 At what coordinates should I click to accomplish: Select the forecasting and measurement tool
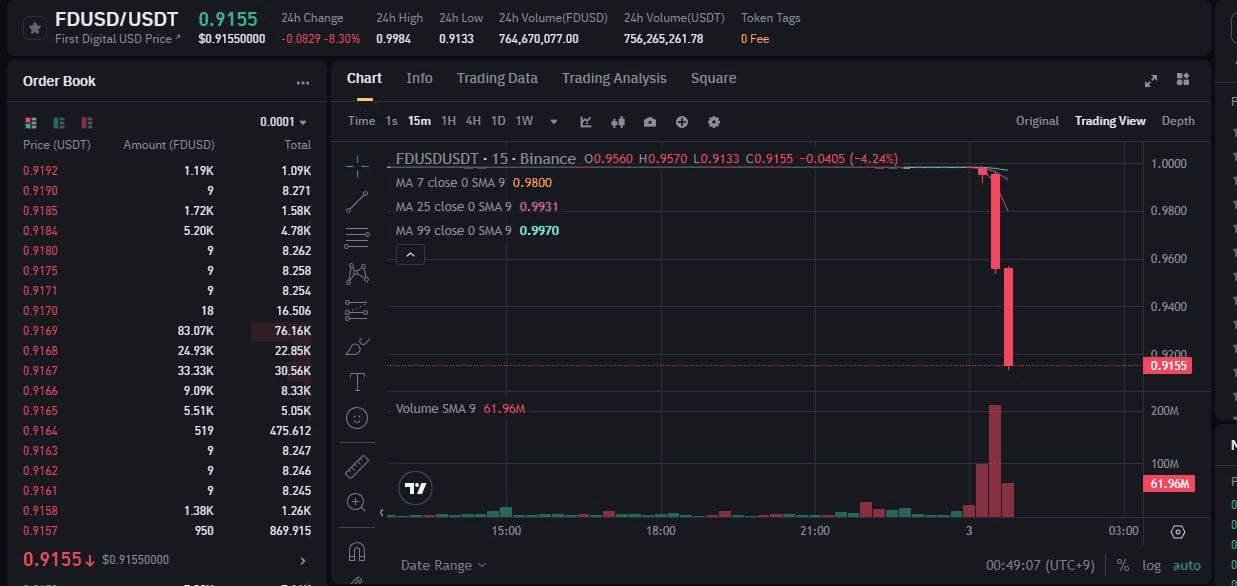[x=357, y=310]
